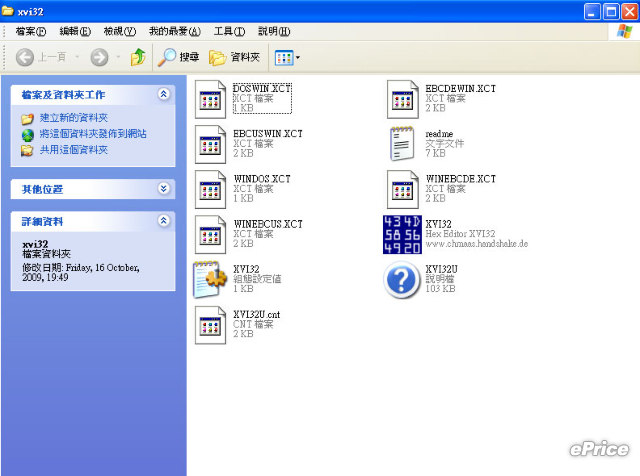
Task: Open the Help menu (說明)
Action: pyautogui.click(x=274, y=31)
